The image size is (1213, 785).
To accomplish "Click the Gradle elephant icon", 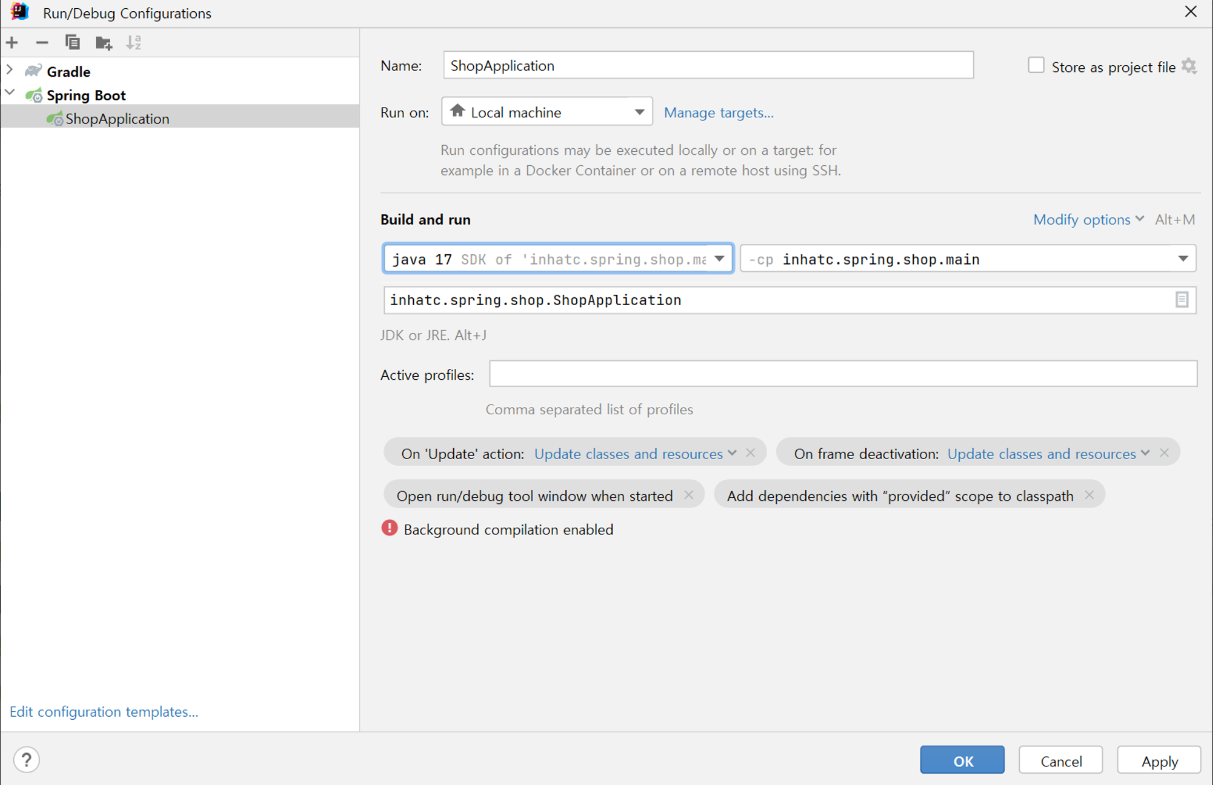I will [34, 71].
